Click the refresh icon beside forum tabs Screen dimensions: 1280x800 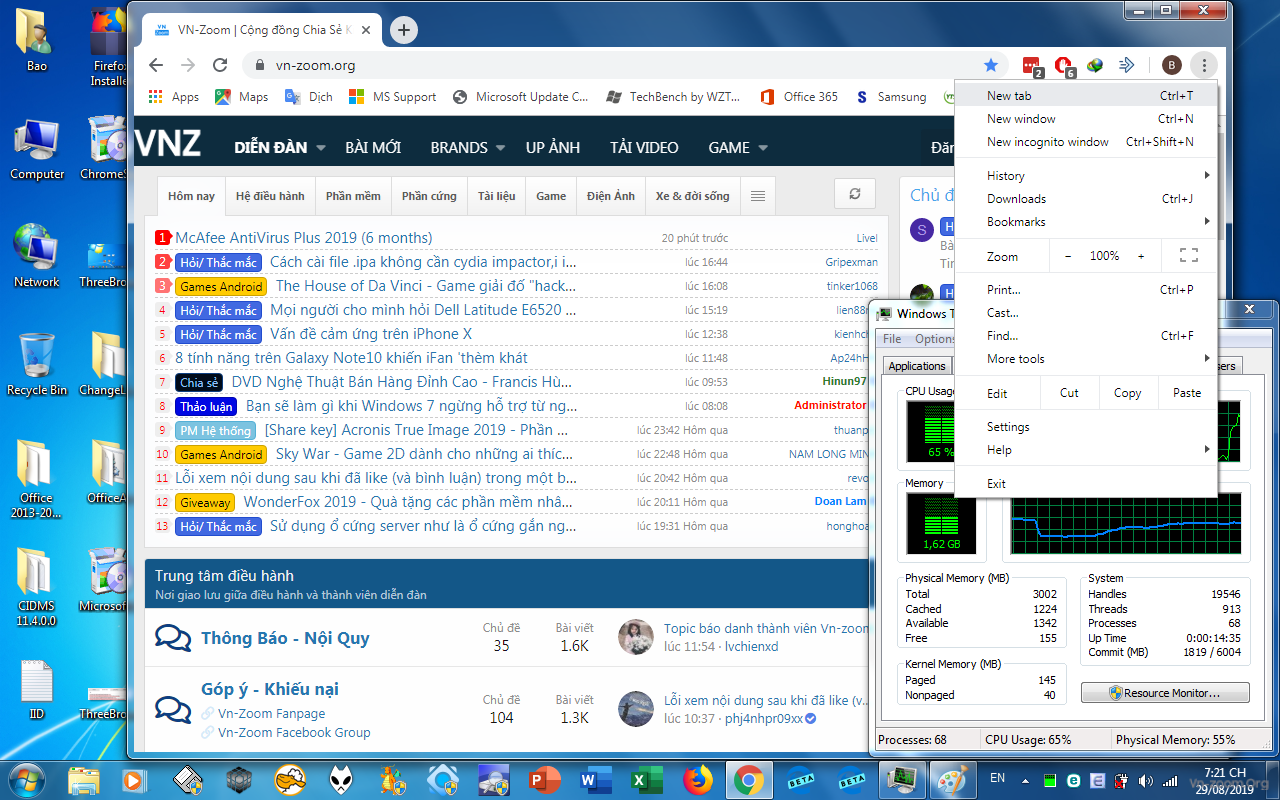(x=855, y=194)
